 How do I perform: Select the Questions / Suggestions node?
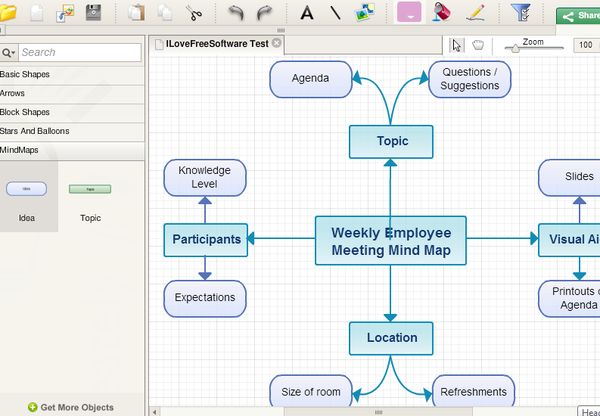pyautogui.click(x=470, y=79)
